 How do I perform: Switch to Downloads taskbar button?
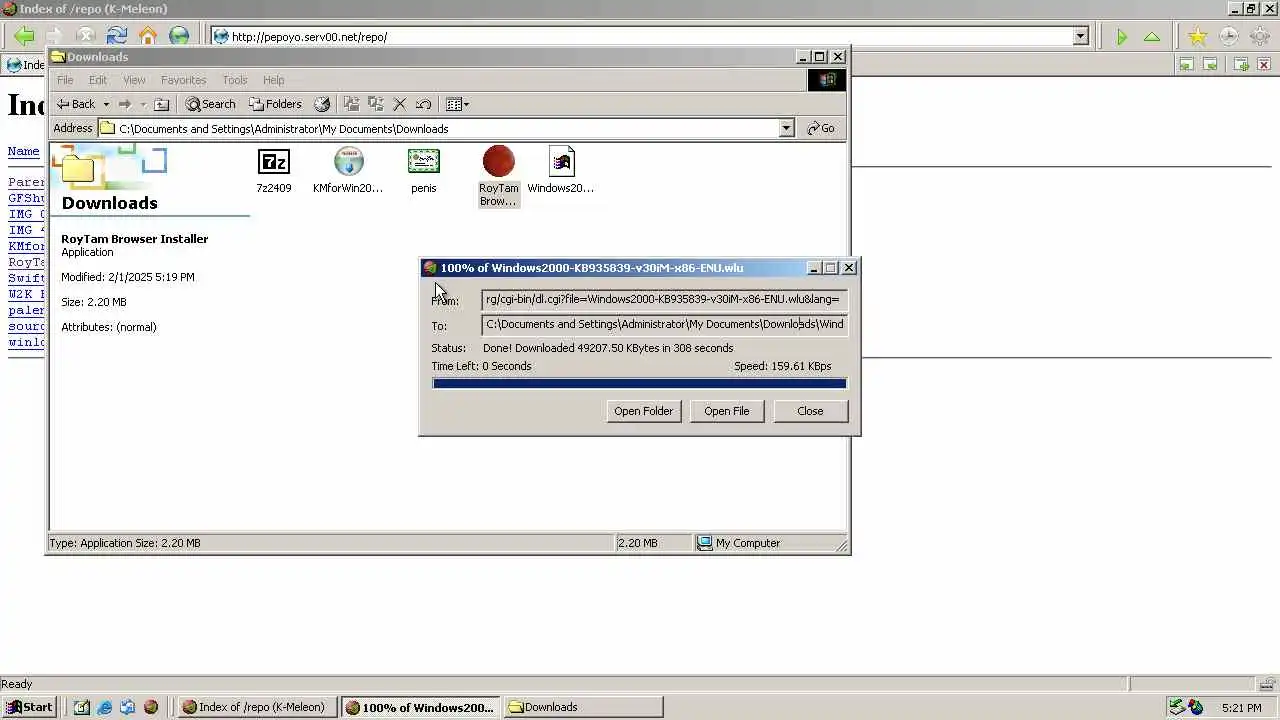tap(582, 707)
